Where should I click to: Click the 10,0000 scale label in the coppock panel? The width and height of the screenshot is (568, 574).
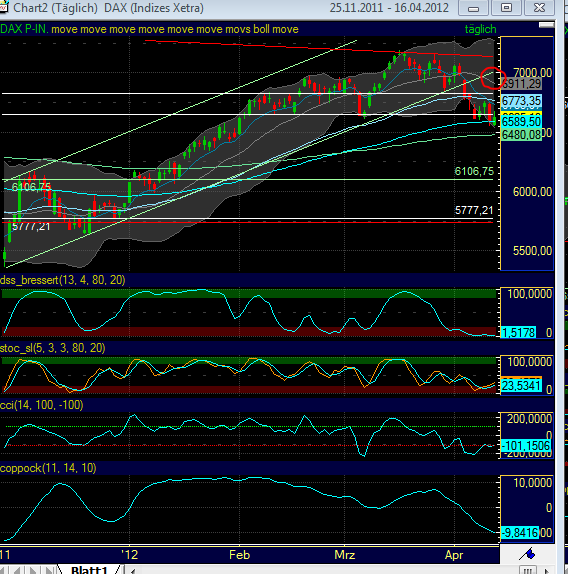(532, 482)
